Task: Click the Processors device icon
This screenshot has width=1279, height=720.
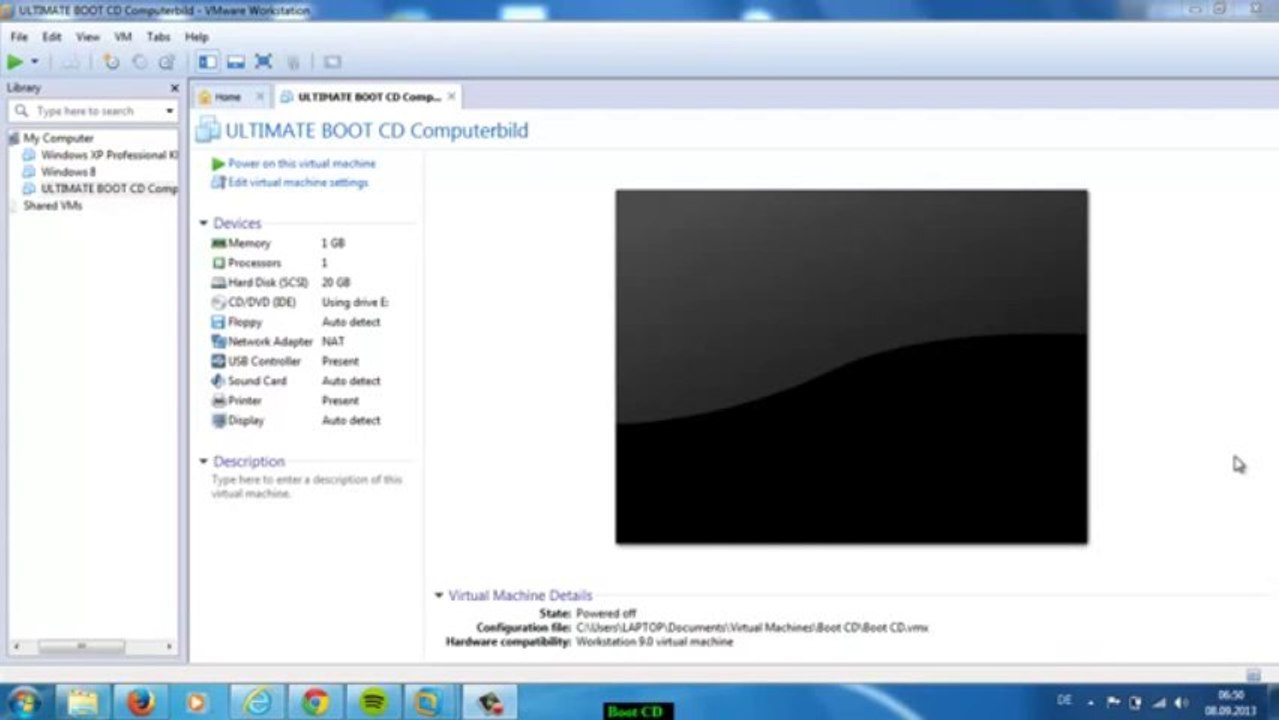Action: tap(219, 263)
